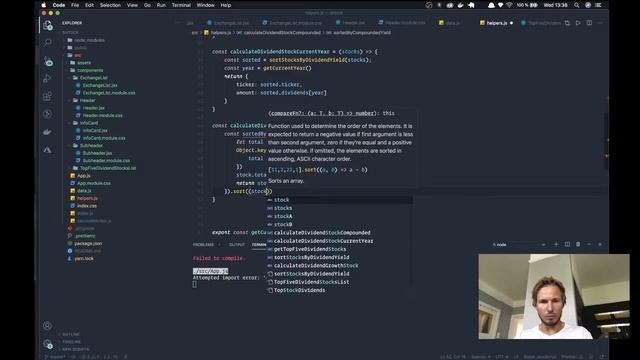Image resolution: width=640 pixels, height=360 pixels.
Task: Open the macOS Control Center icon
Action: [x=598, y=5]
